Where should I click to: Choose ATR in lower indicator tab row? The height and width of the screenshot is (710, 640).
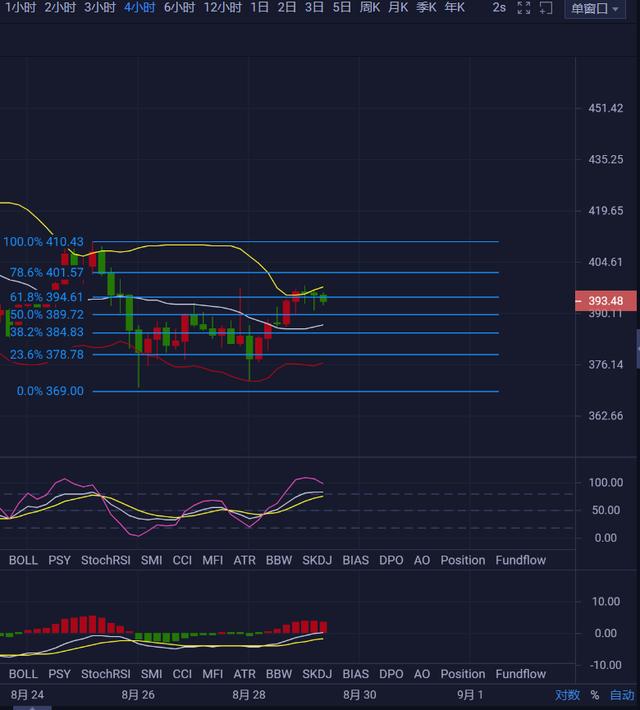tap(245, 674)
